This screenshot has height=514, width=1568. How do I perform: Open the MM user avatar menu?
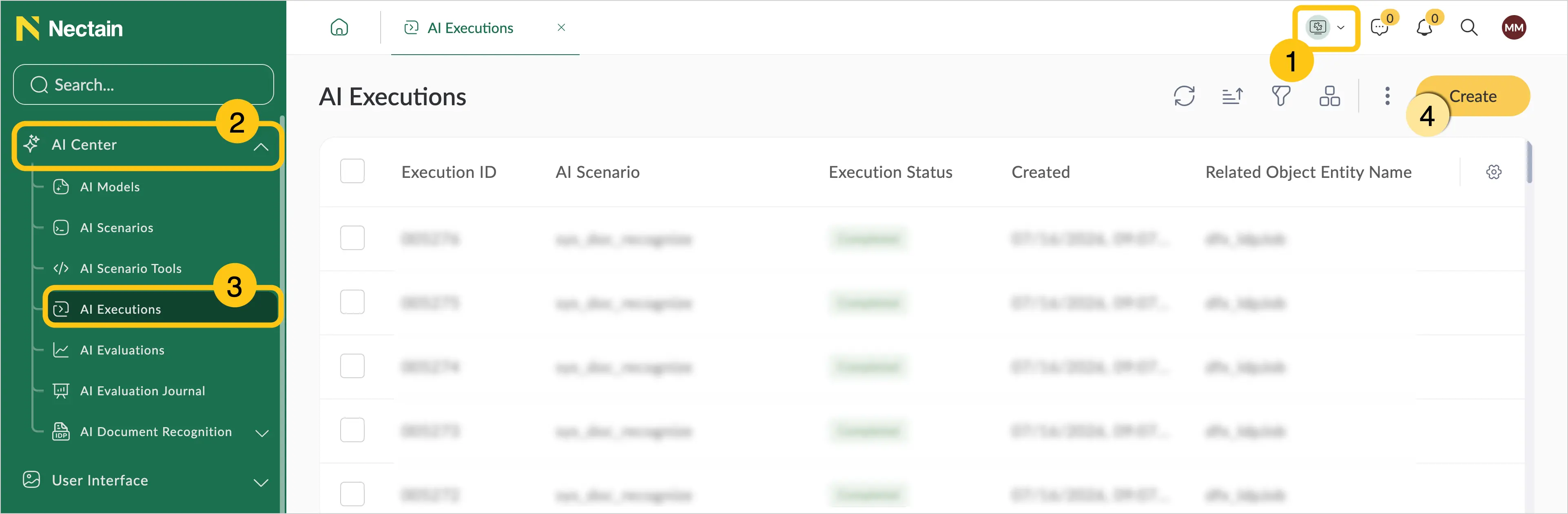coord(1513,27)
